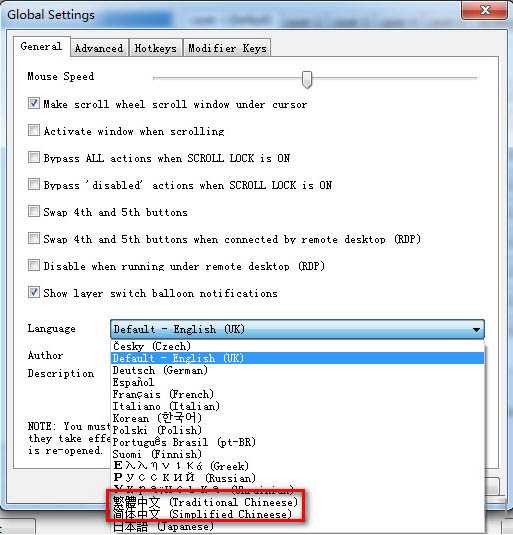Uncheck Make scroll wheel scroll window under cursor
Image resolution: width=513 pixels, height=535 pixels.
(33, 103)
